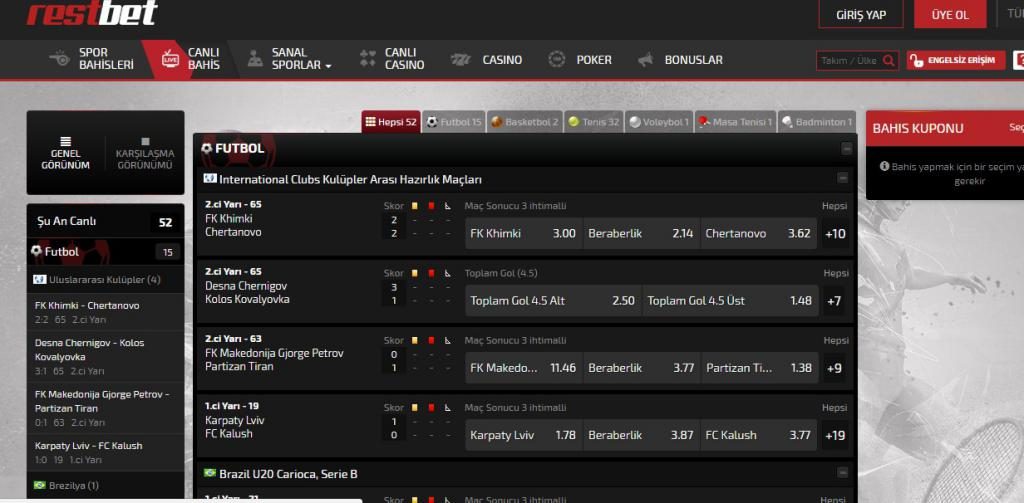
Task: Bet on FC Kalush at 3.77
Action: (x=758, y=435)
